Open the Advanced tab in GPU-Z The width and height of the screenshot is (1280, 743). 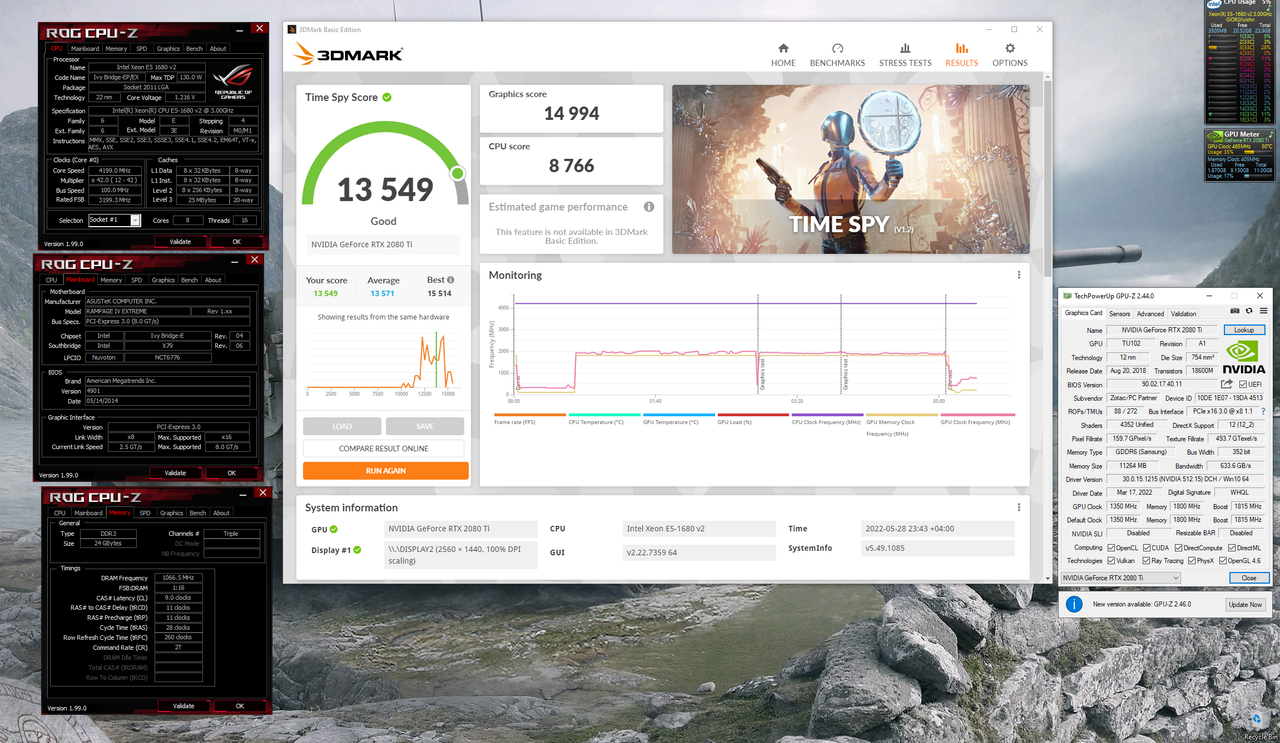[x=1150, y=313]
